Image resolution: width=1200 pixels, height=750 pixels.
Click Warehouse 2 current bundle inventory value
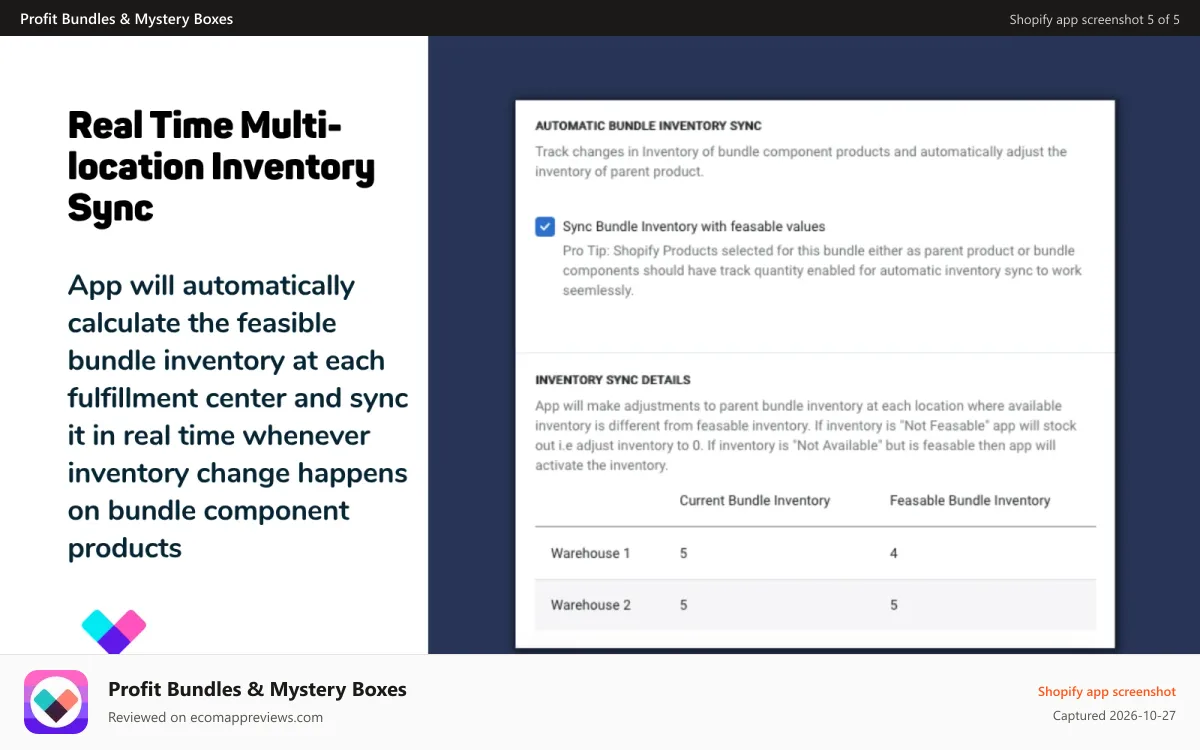[684, 605]
